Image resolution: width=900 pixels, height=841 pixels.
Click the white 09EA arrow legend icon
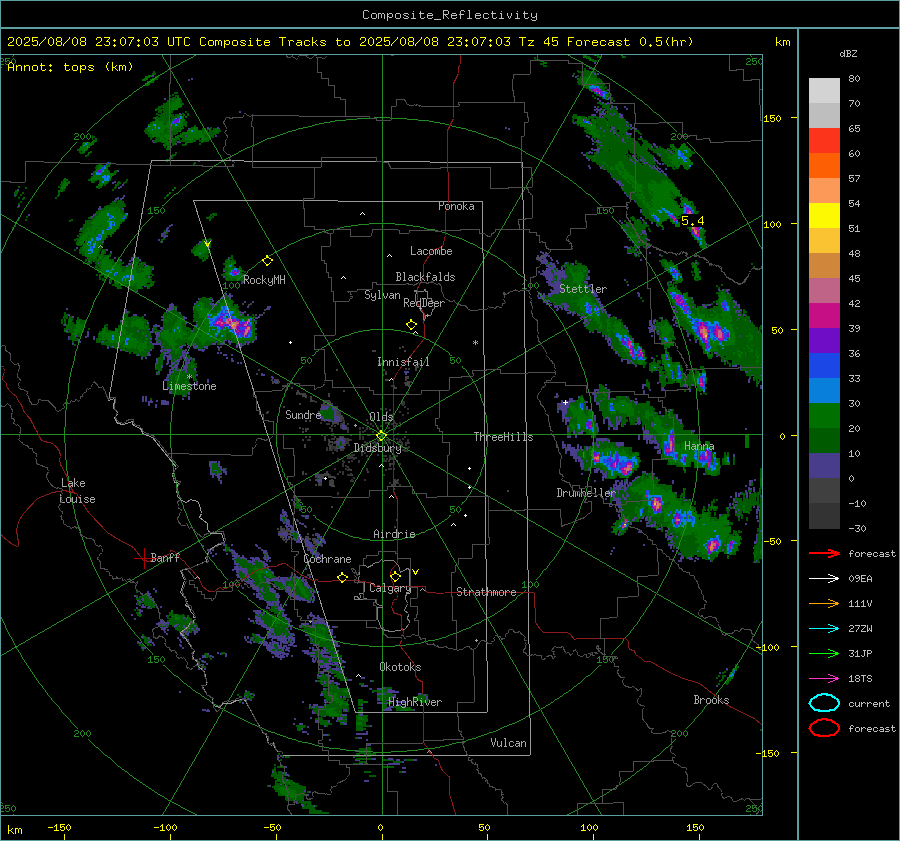pos(824,578)
